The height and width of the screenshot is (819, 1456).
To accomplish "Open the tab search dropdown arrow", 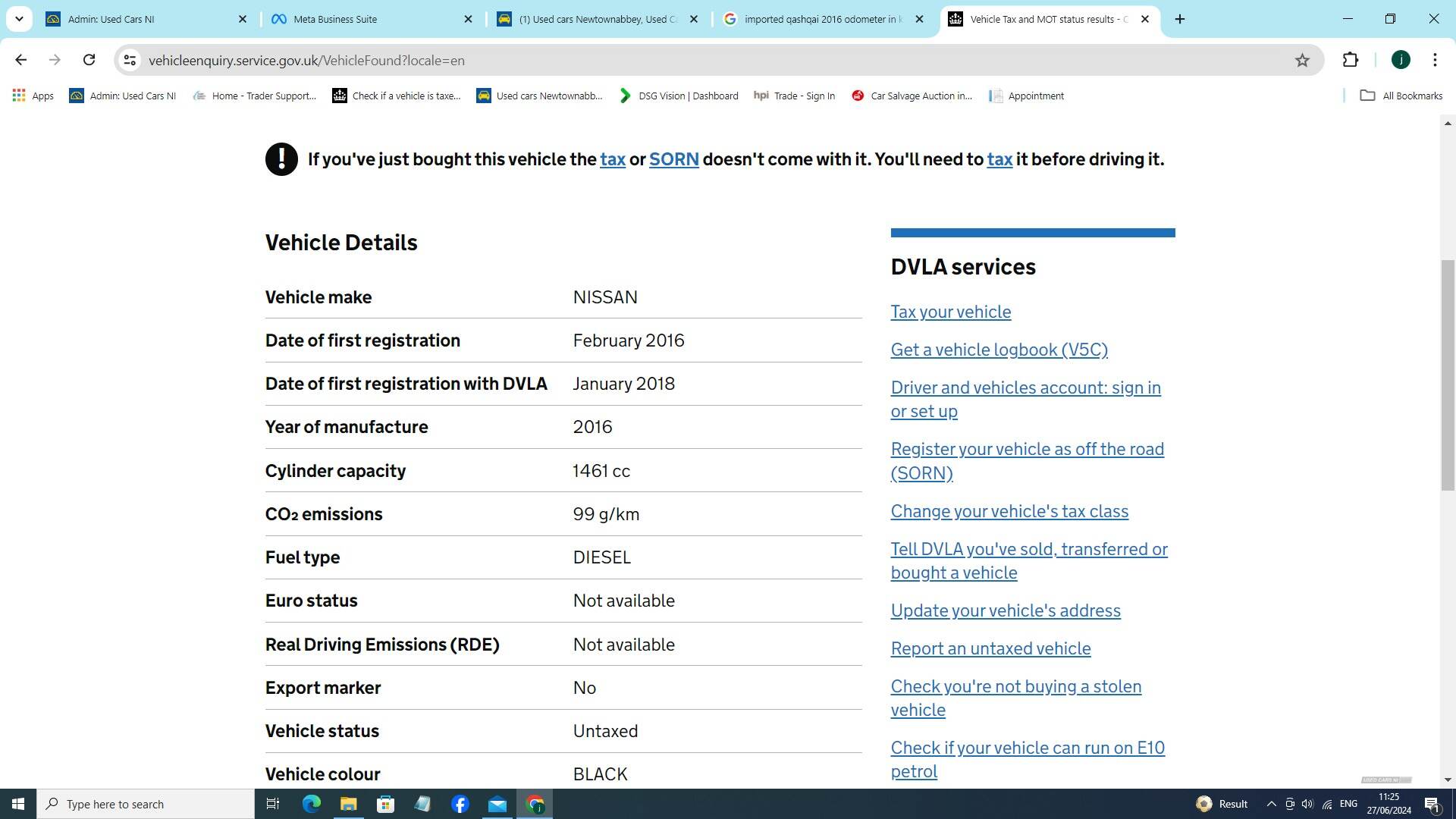I will (x=19, y=19).
